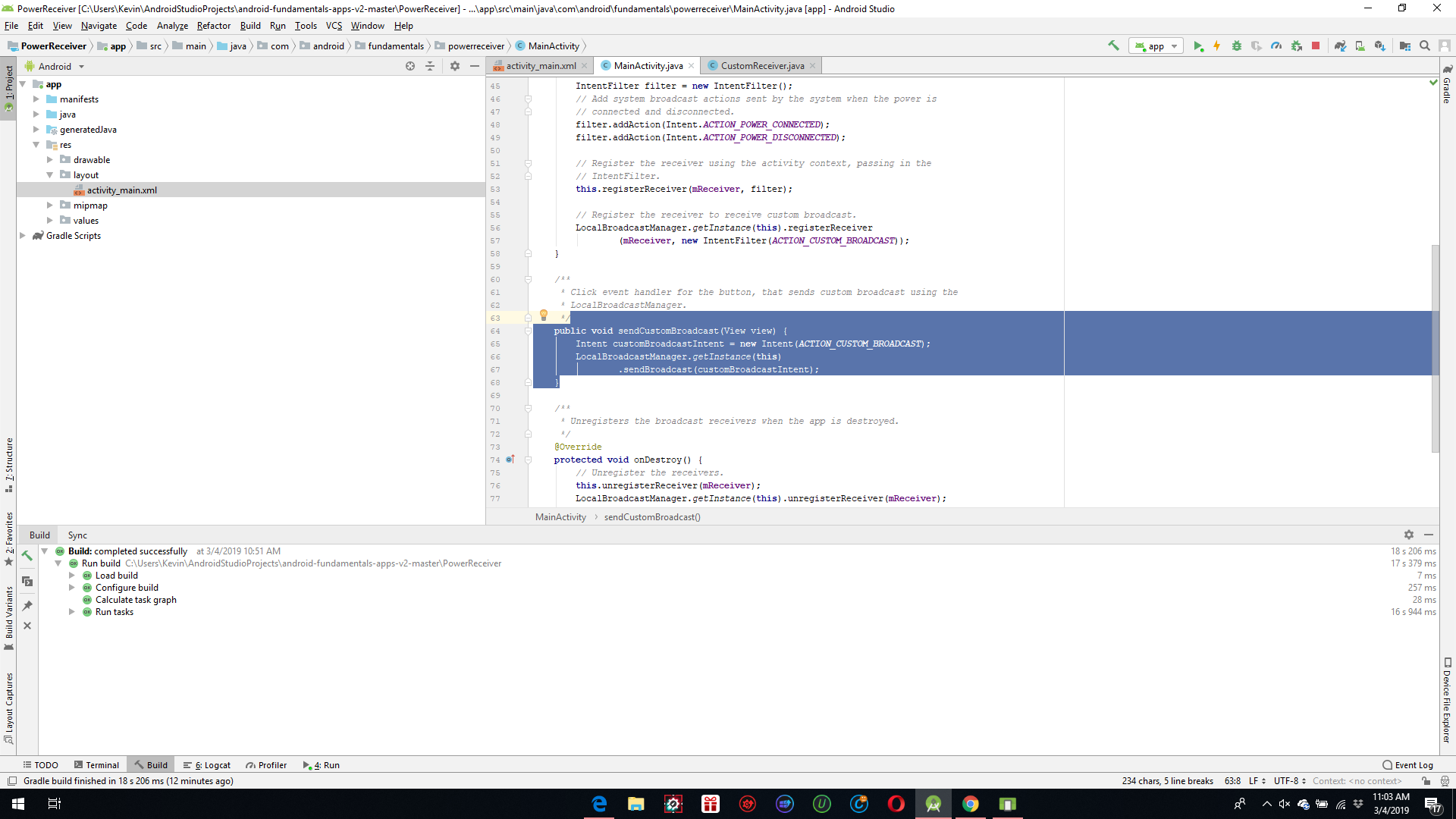
Task: Stop the app with red square
Action: pyautogui.click(x=1316, y=45)
